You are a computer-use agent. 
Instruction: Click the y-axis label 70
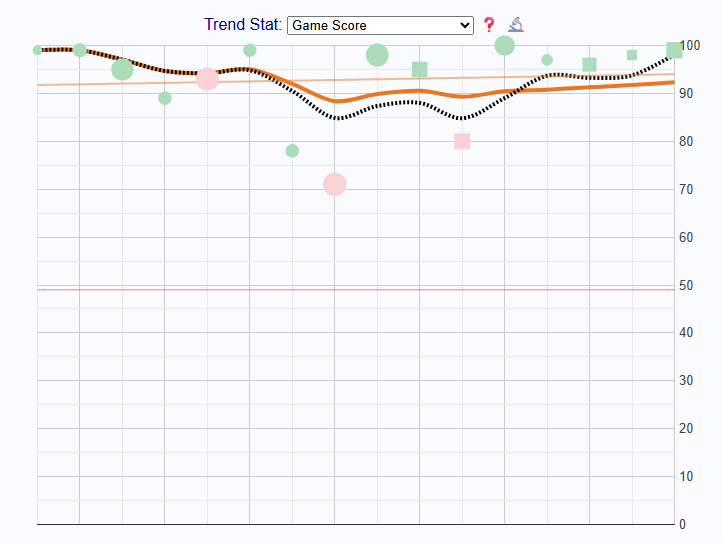pos(686,190)
